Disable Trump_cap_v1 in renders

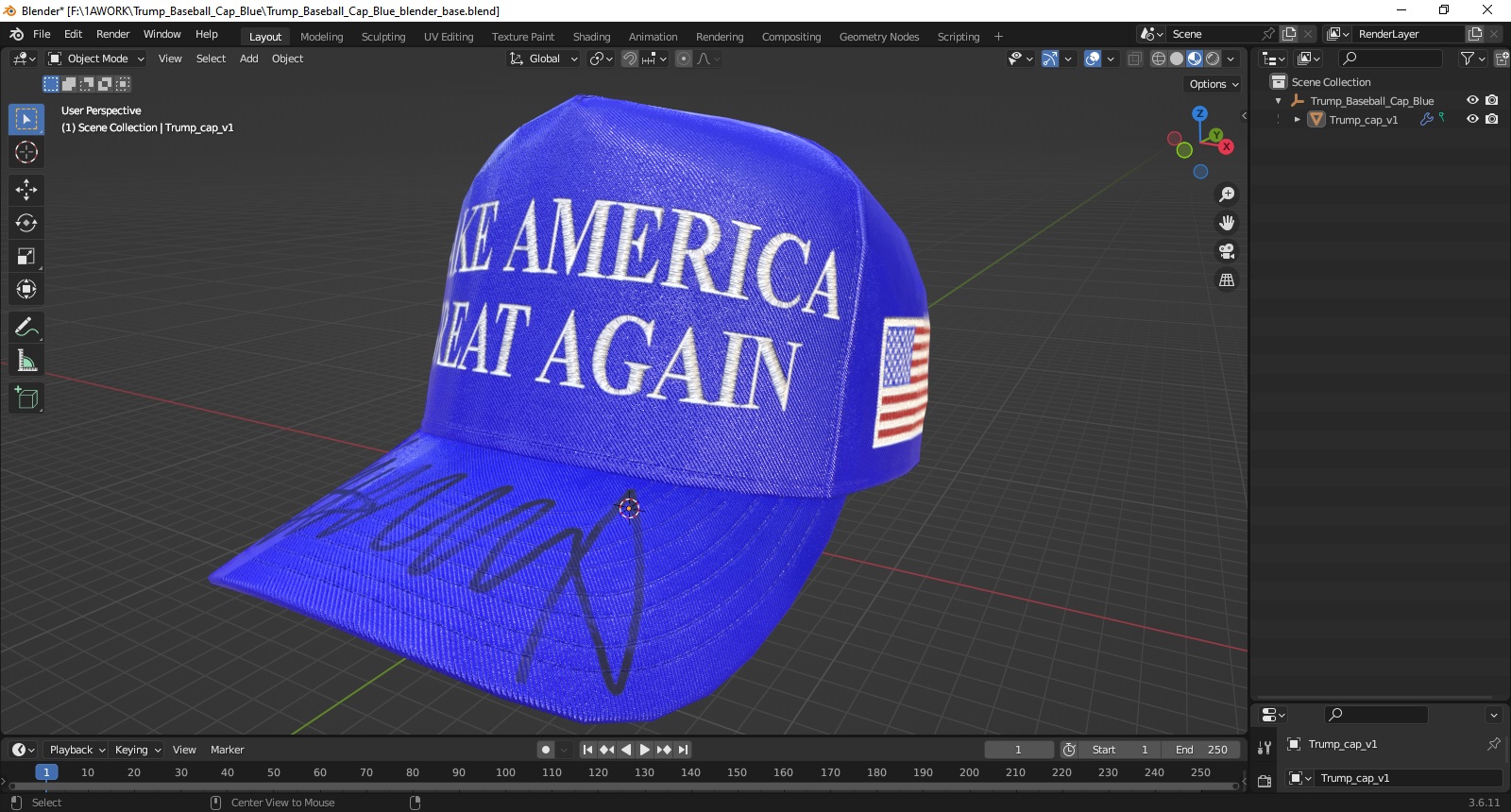pyautogui.click(x=1492, y=119)
